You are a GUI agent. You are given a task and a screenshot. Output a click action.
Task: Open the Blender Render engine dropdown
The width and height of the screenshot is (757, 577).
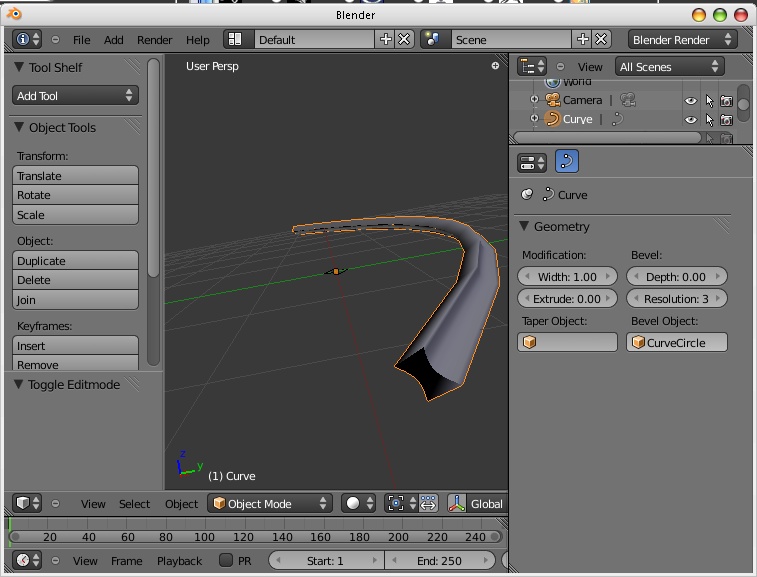pyautogui.click(x=682, y=39)
